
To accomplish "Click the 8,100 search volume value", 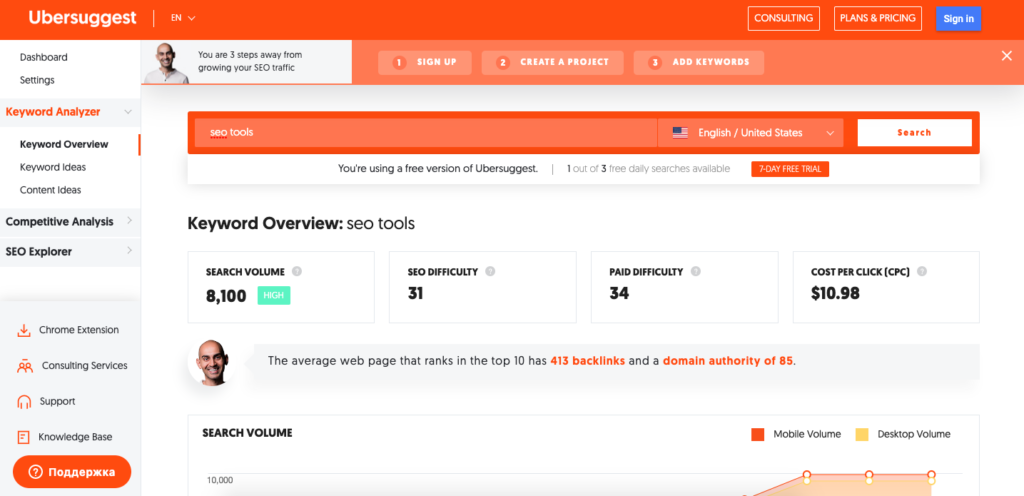I will [x=226, y=296].
